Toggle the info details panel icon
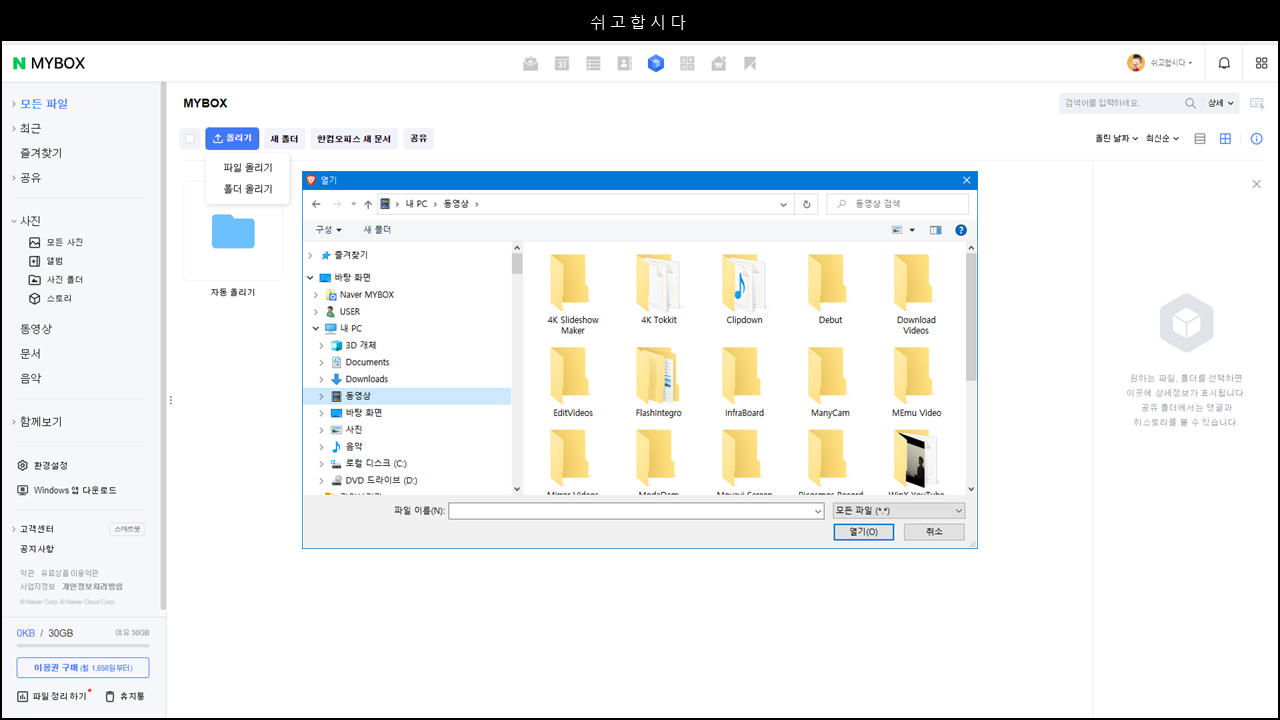The image size is (1280, 720). (1257, 139)
